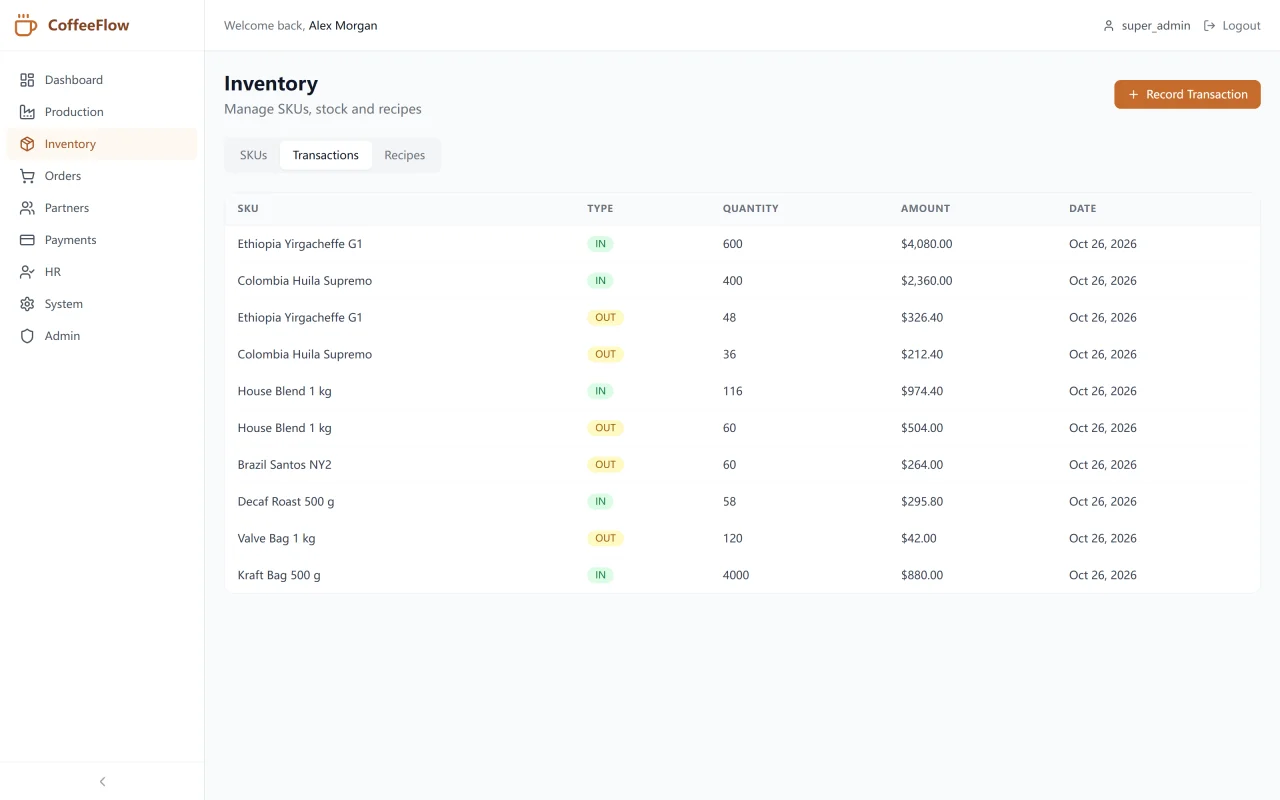Screen dimensions: 1280x800
Task: Click the OUT badge for Brazil Santos NY2
Action: [x=605, y=465]
